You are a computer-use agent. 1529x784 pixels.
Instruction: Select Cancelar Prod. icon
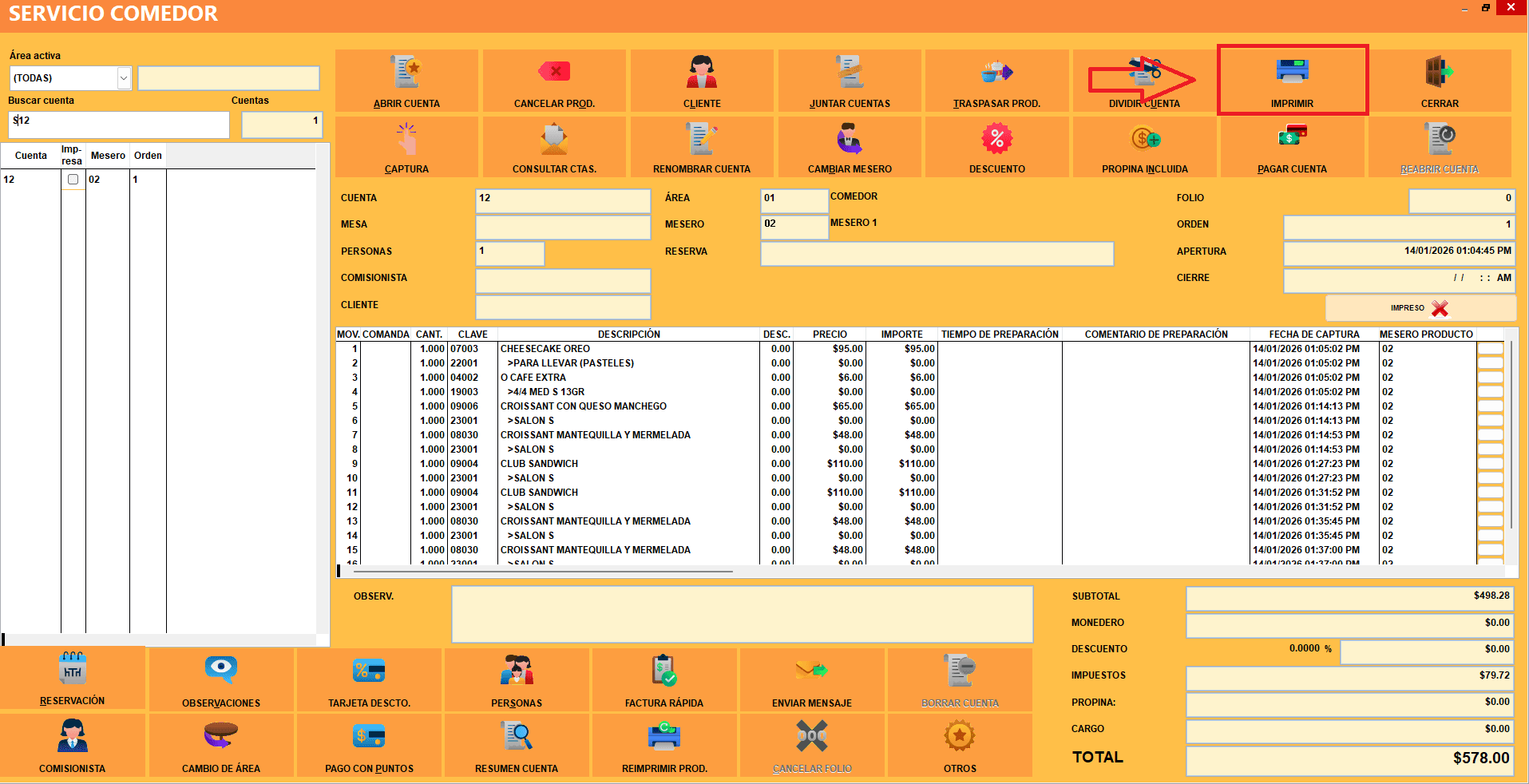coord(554,72)
